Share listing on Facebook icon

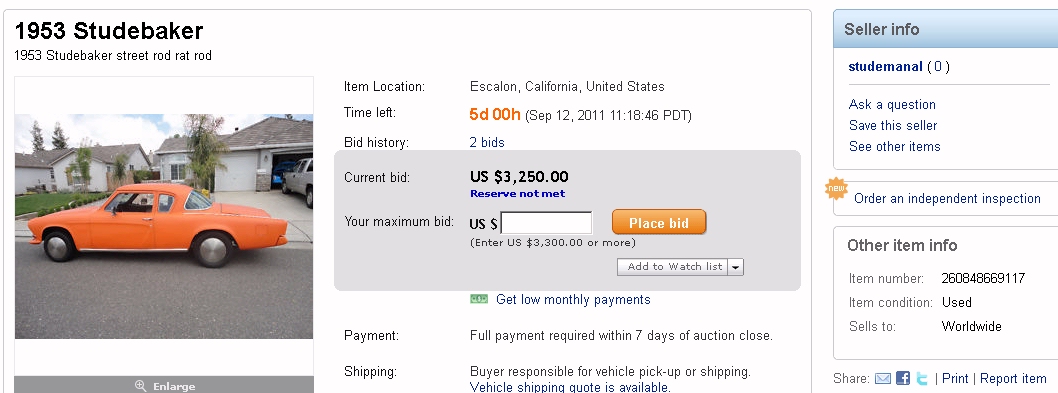pyautogui.click(x=903, y=379)
